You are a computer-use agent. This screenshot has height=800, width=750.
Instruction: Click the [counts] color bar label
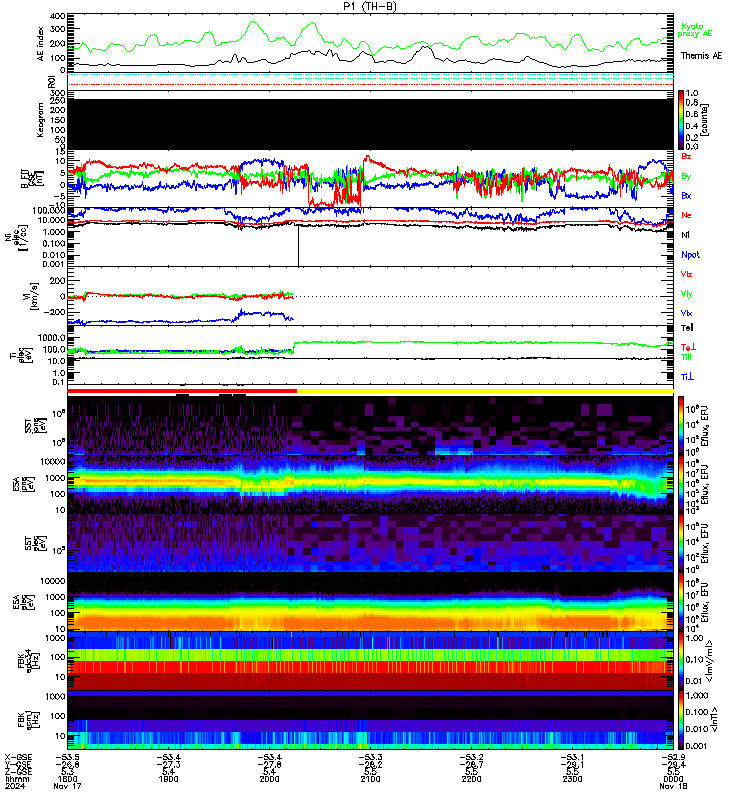(x=704, y=120)
